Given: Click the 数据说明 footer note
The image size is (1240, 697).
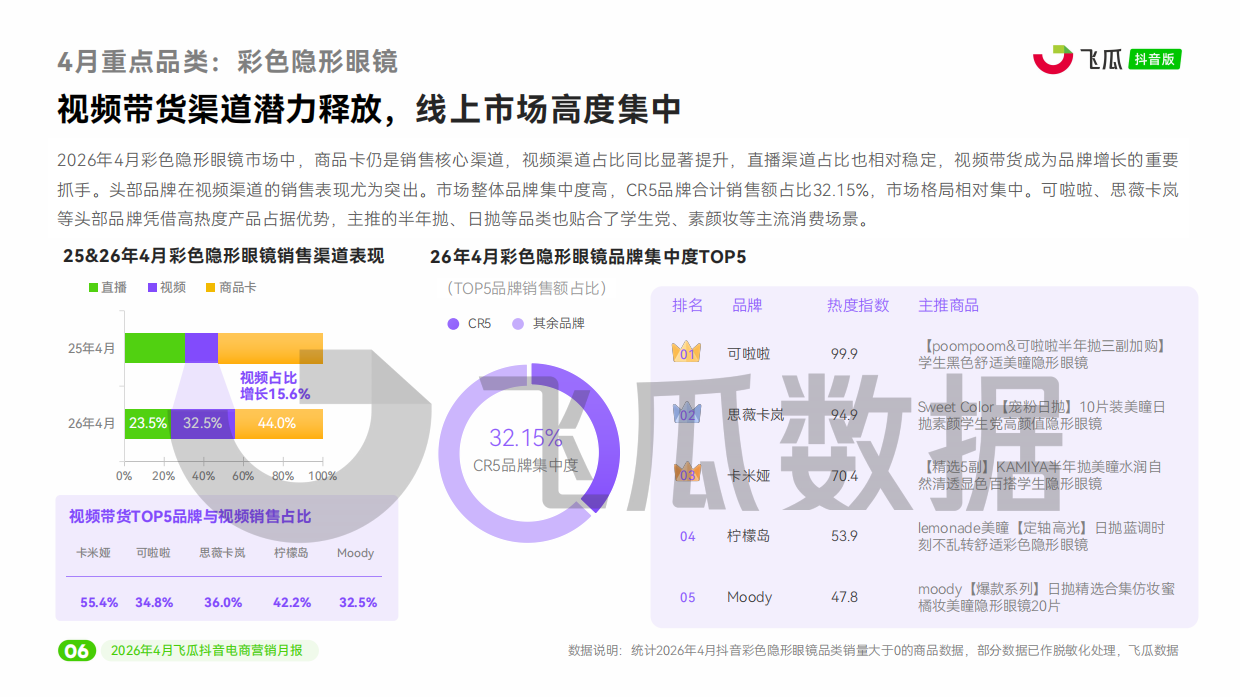Looking at the screenshot, I should pos(874,651).
